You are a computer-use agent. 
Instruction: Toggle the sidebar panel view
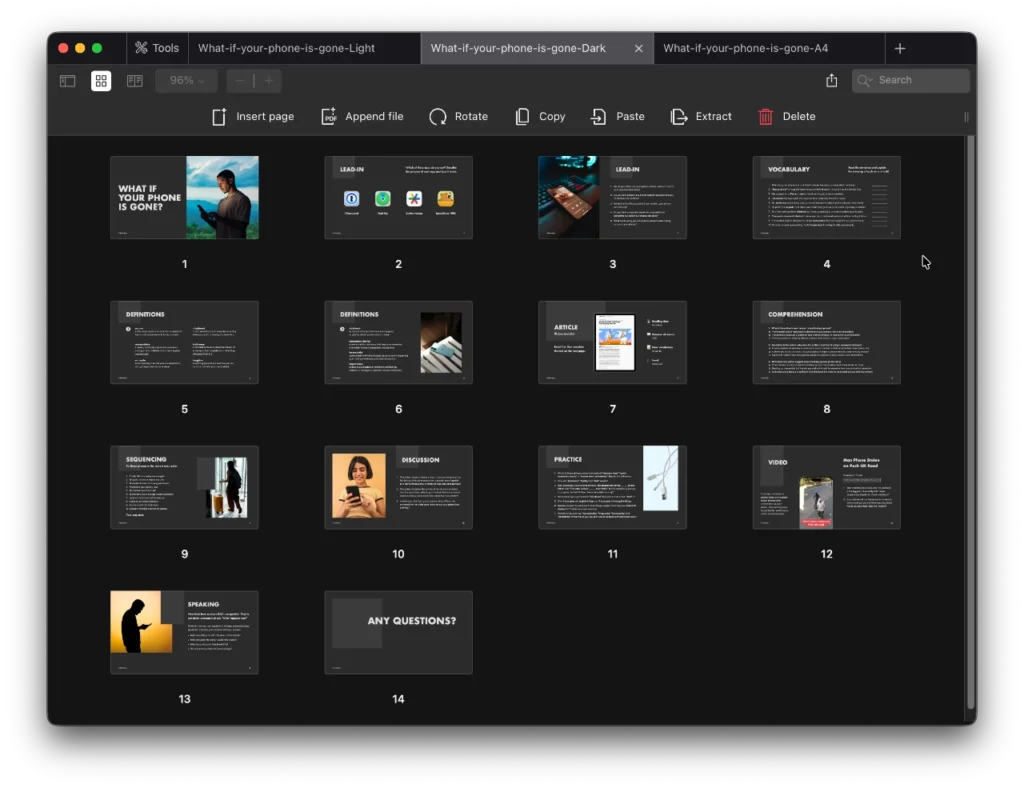pyautogui.click(x=68, y=81)
